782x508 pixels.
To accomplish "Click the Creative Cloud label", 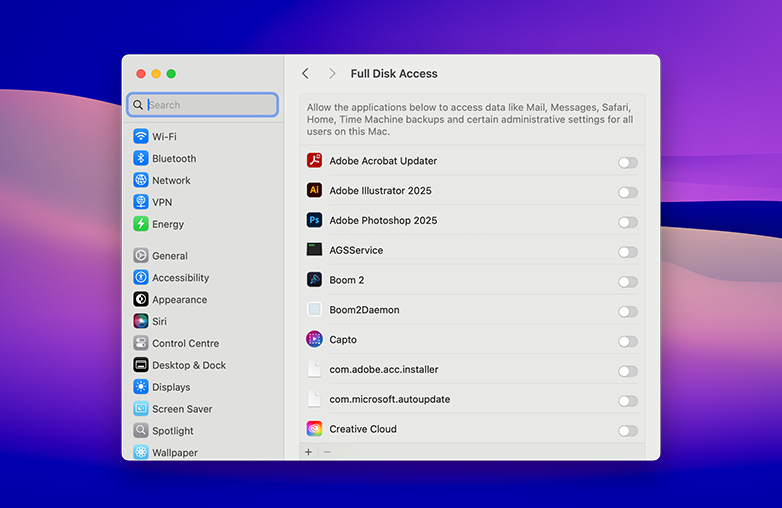I will [363, 429].
